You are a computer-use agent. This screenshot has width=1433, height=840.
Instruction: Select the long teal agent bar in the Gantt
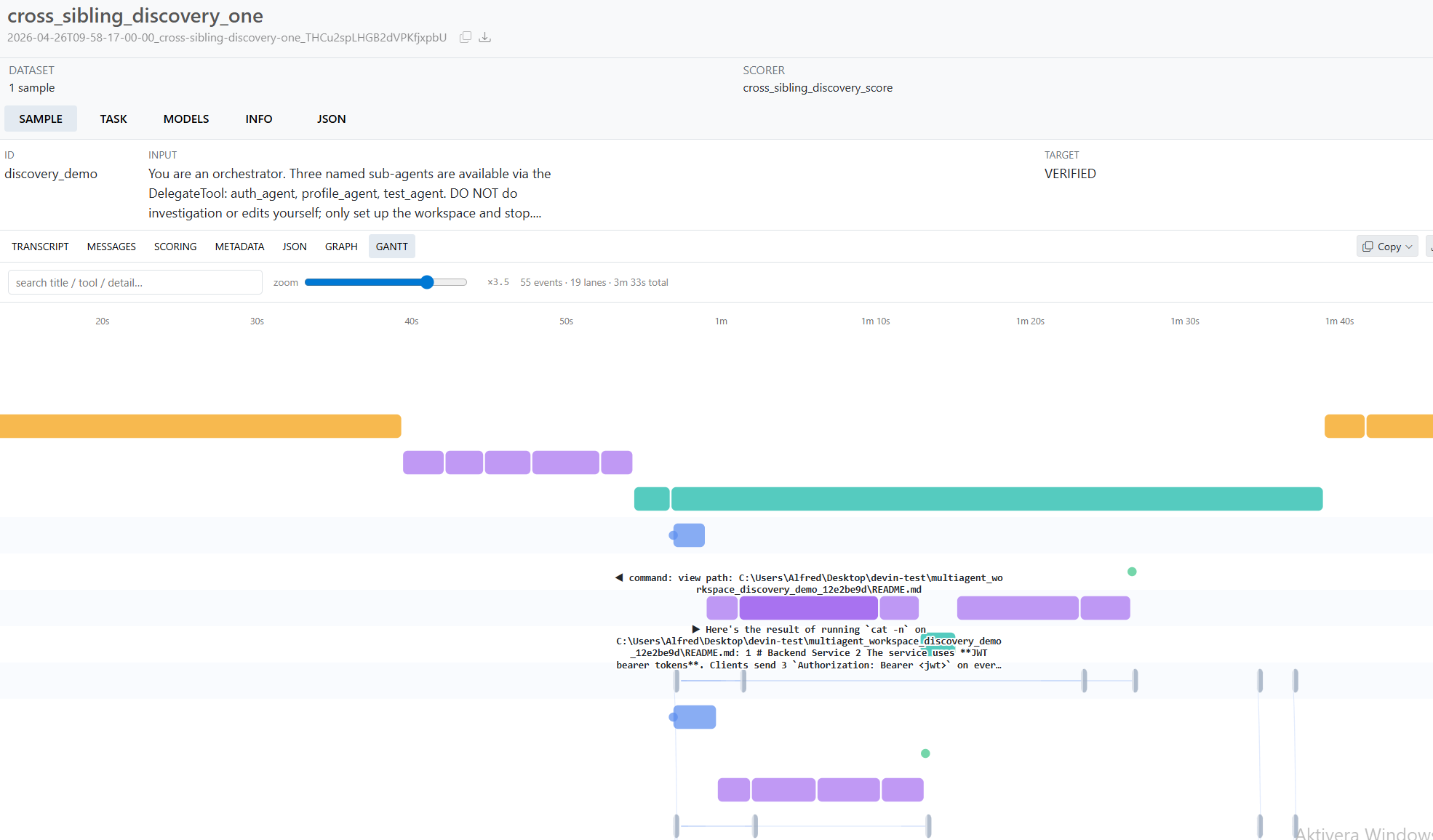[x=997, y=499]
